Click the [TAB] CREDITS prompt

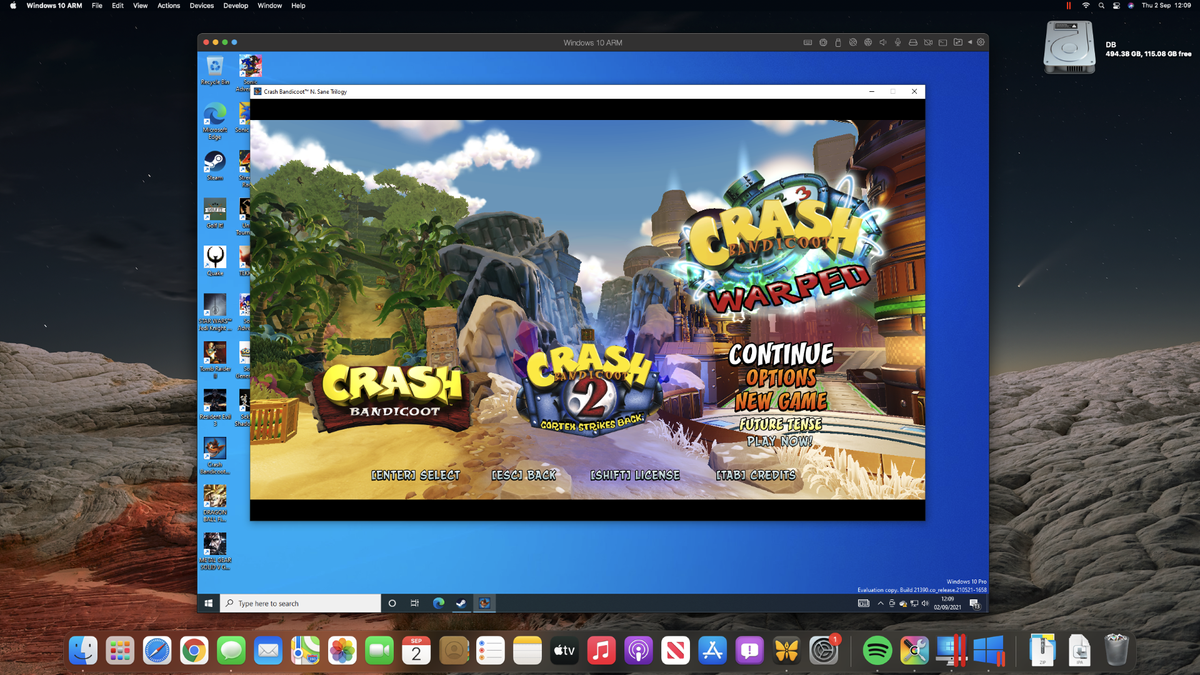click(756, 475)
